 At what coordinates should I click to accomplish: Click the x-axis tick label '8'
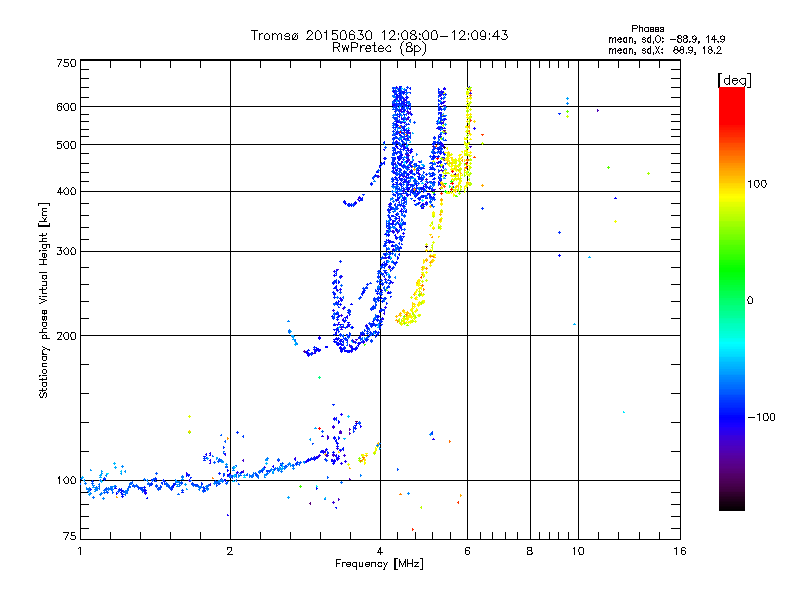[x=530, y=551]
